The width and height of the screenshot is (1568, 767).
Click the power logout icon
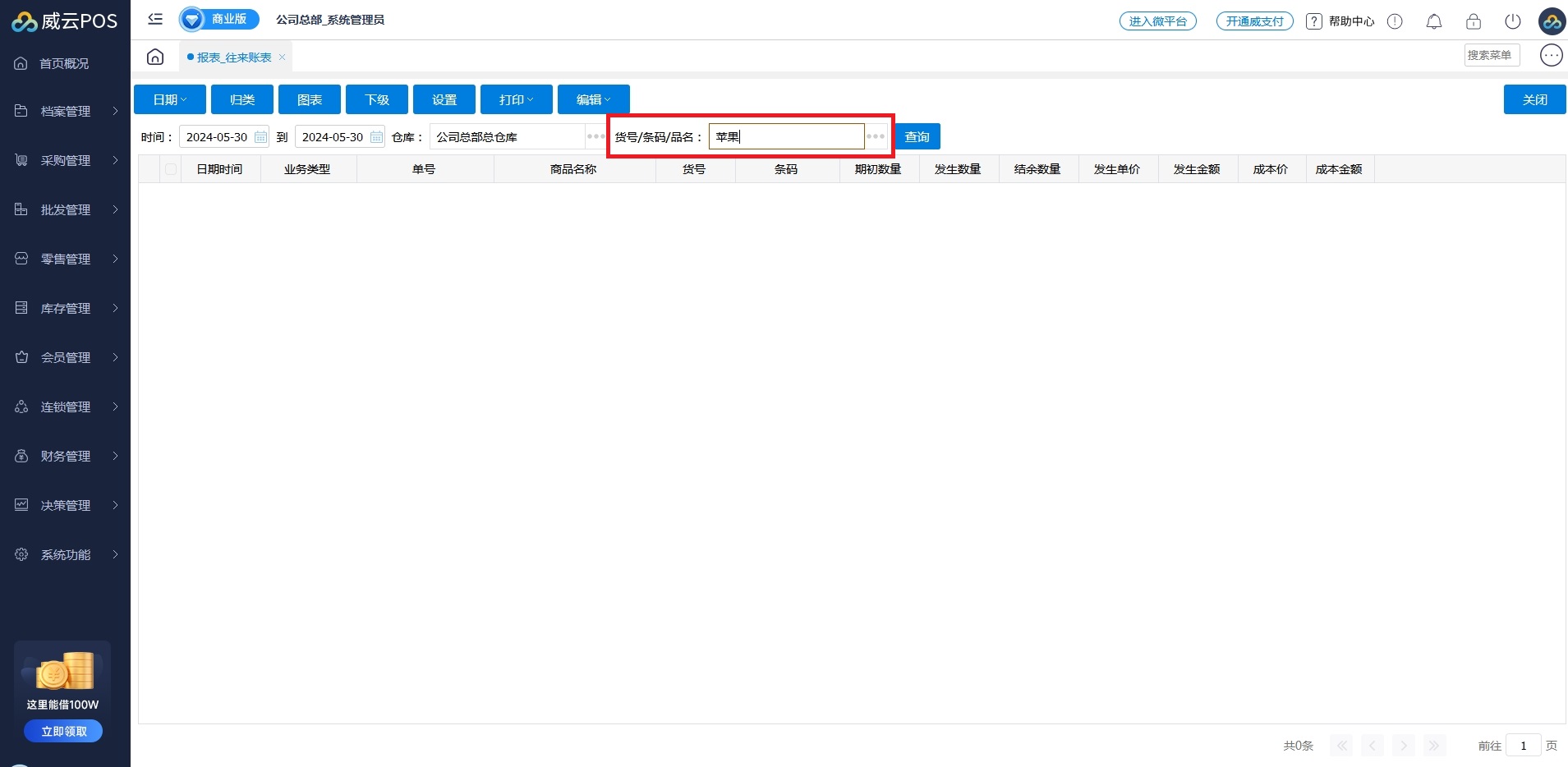[1512, 21]
